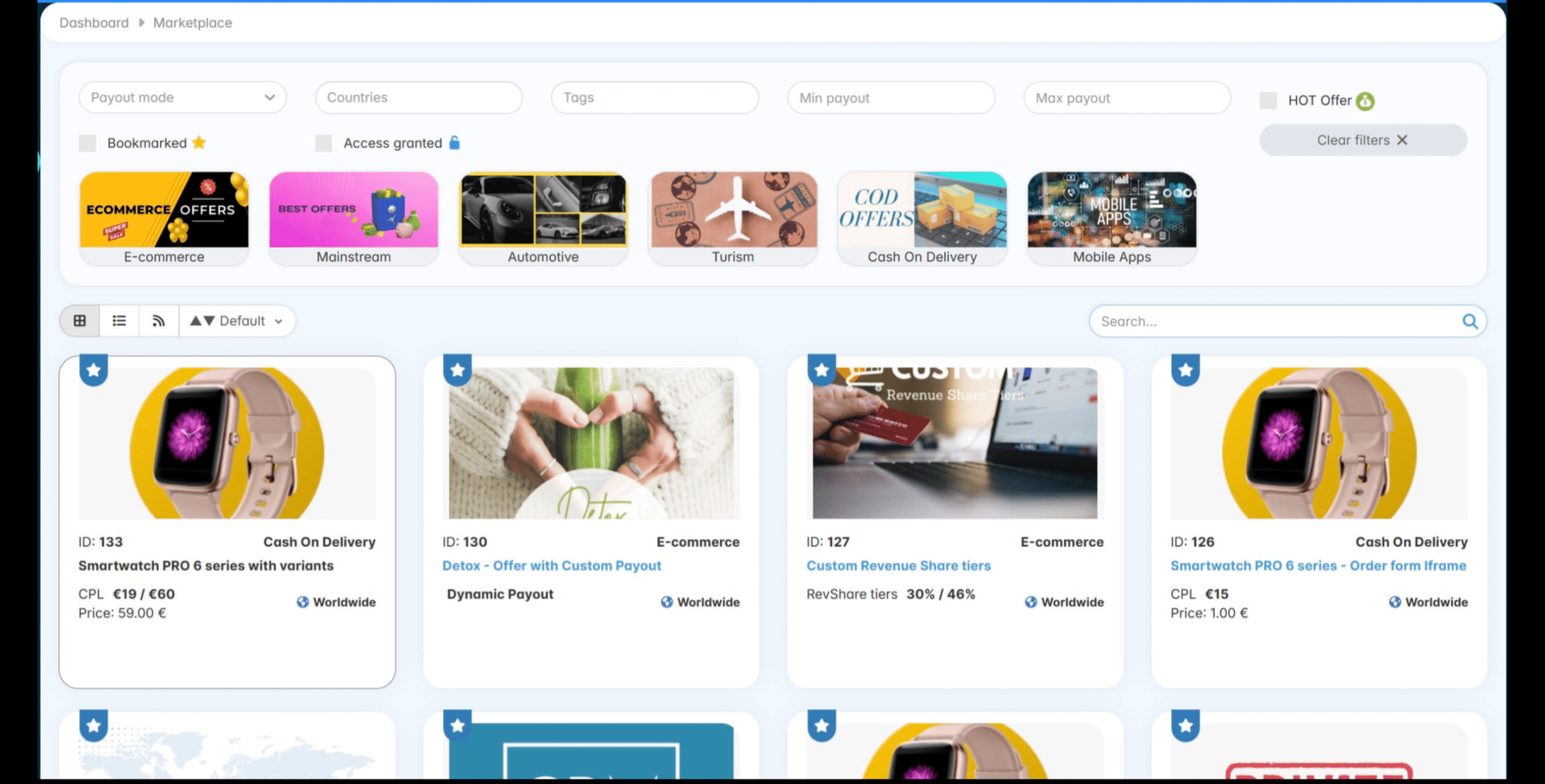1545x784 pixels.
Task: Click globe icon on offer 127 Worldwide
Action: tap(1031, 602)
